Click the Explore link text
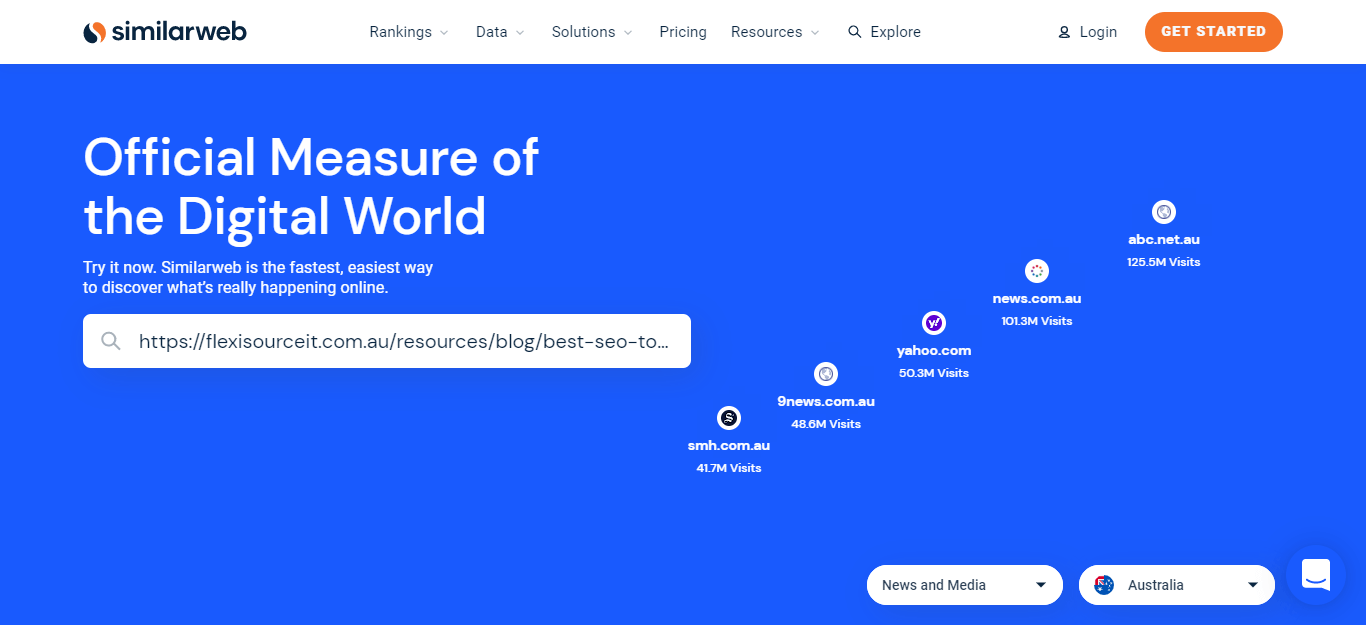 [x=895, y=32]
